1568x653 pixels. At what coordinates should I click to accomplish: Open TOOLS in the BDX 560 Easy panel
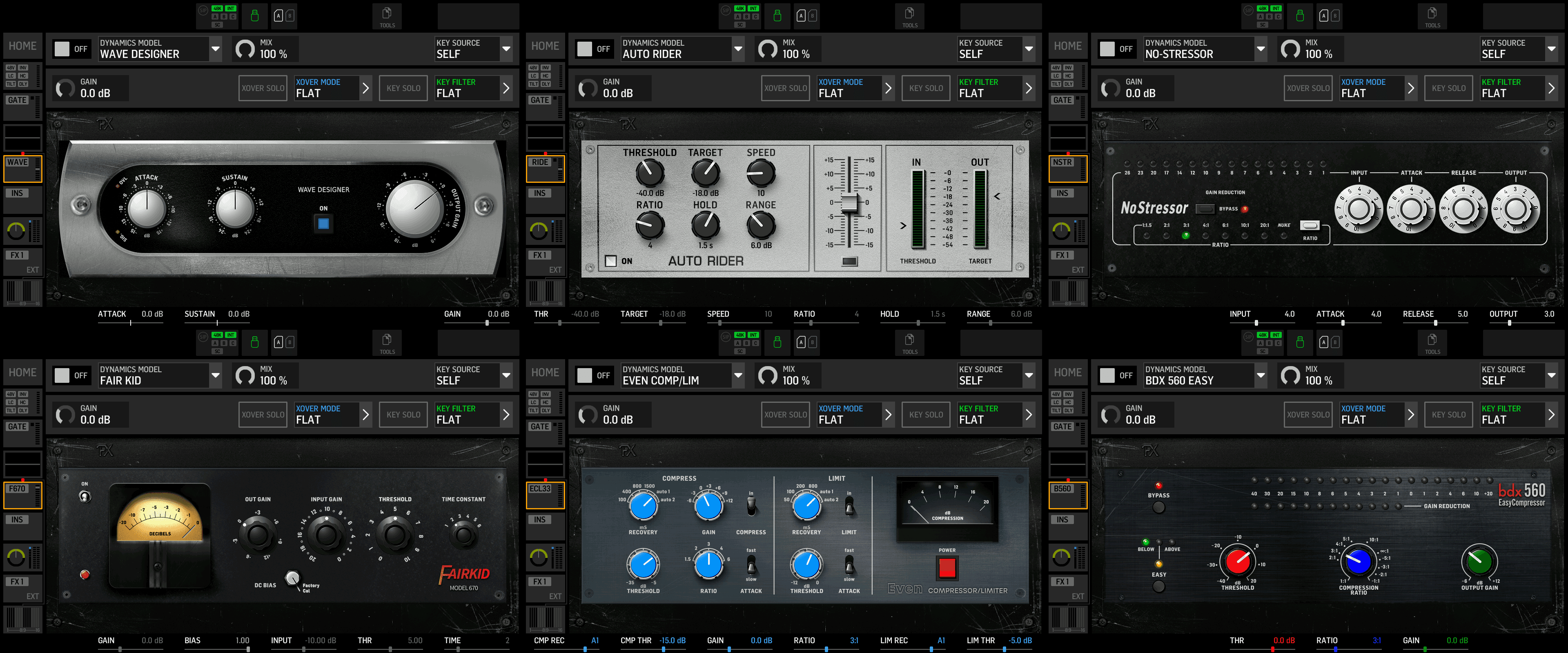pos(1432,343)
